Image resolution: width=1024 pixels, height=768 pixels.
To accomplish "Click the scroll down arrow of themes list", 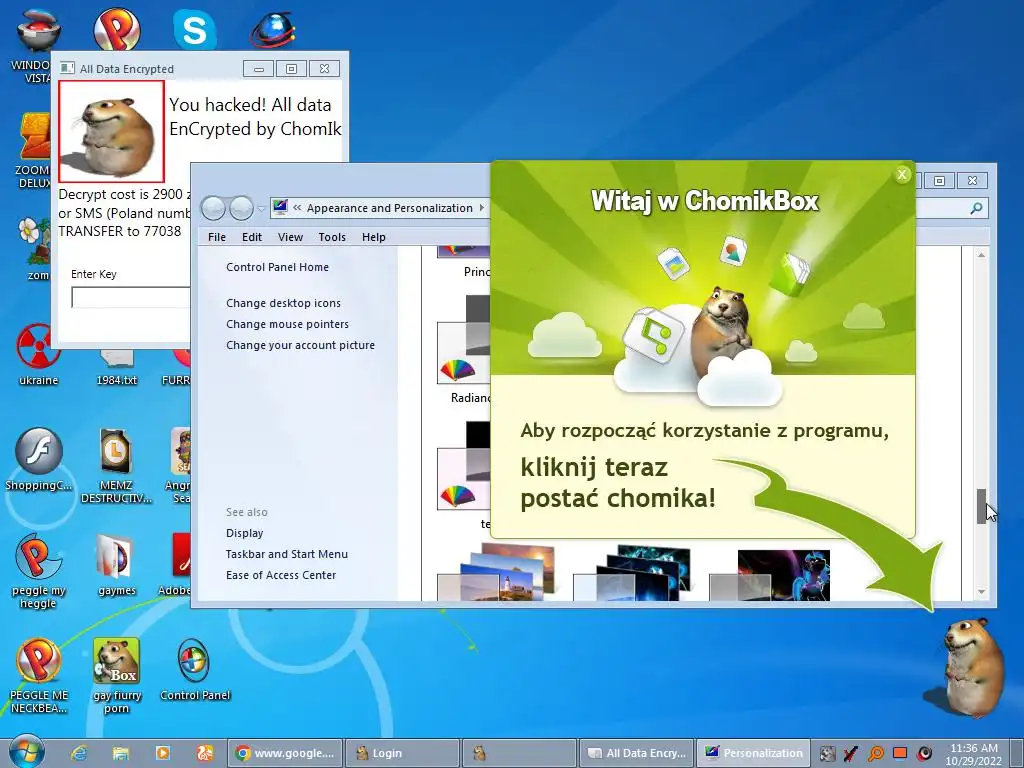I will coord(981,592).
